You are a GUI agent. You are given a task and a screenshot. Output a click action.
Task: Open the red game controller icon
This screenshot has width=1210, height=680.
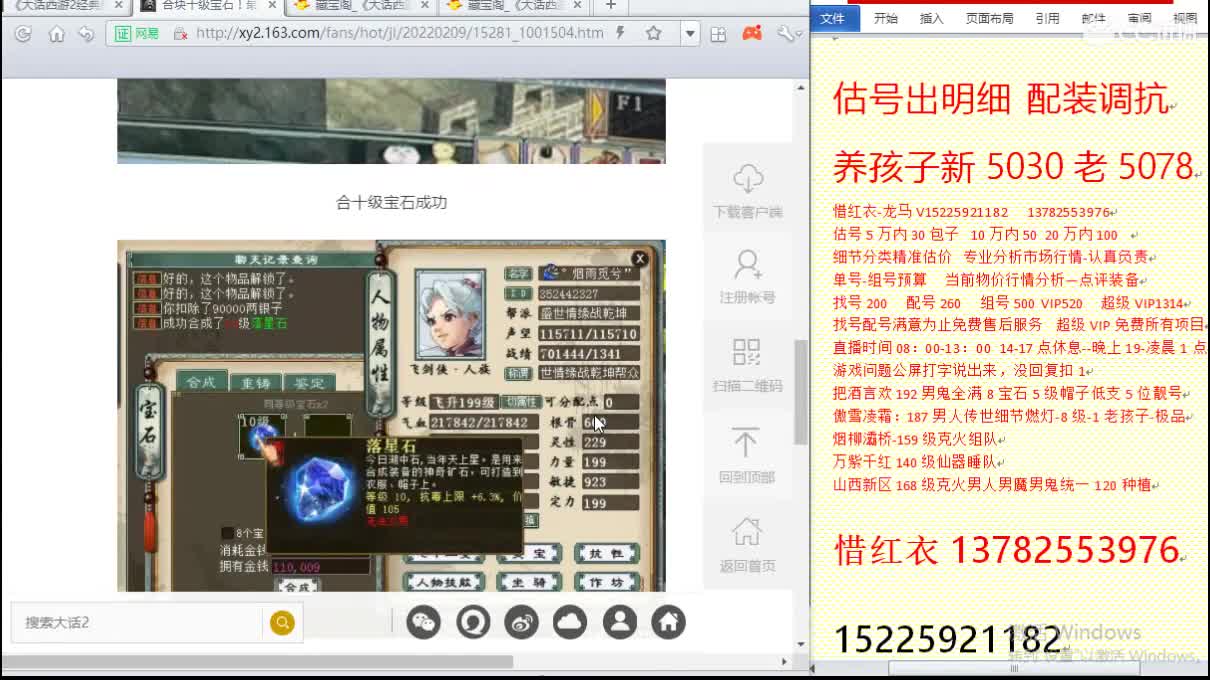click(752, 33)
